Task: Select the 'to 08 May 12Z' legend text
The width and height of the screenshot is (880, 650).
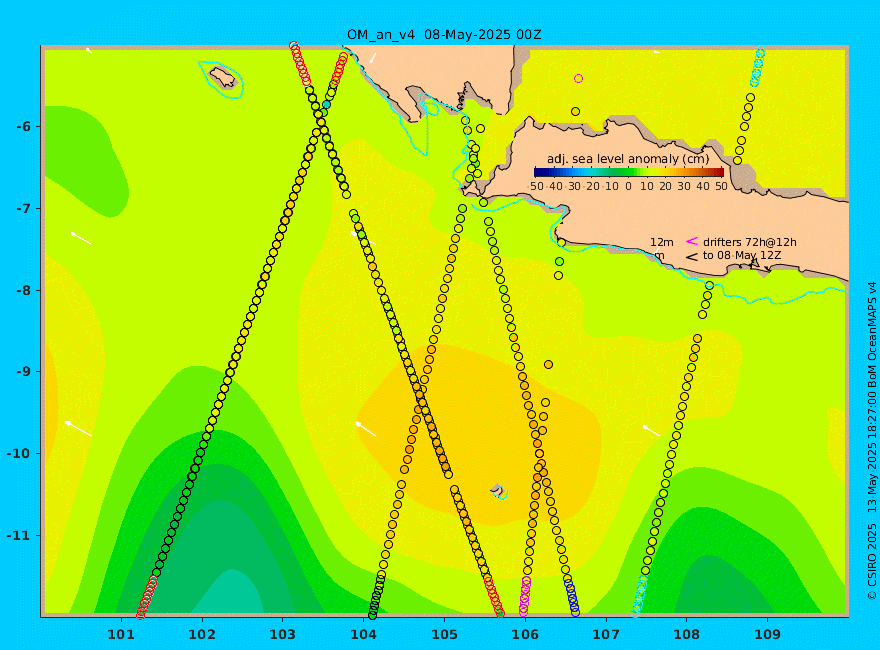Action: point(742,255)
